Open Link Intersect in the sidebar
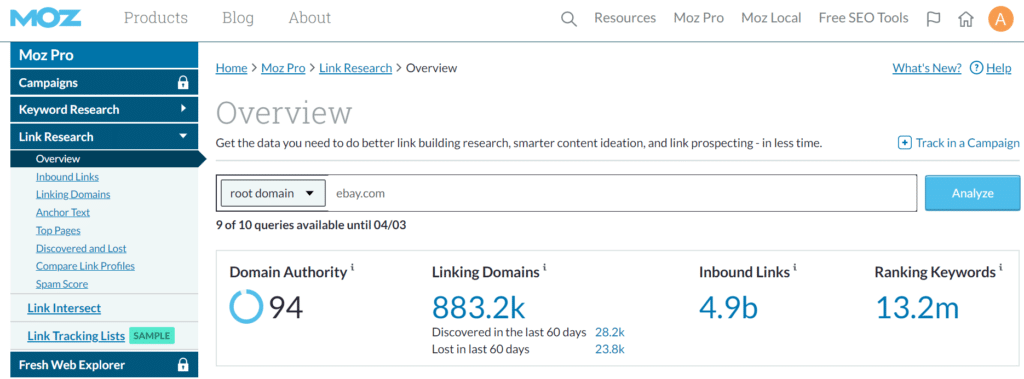 click(x=64, y=308)
